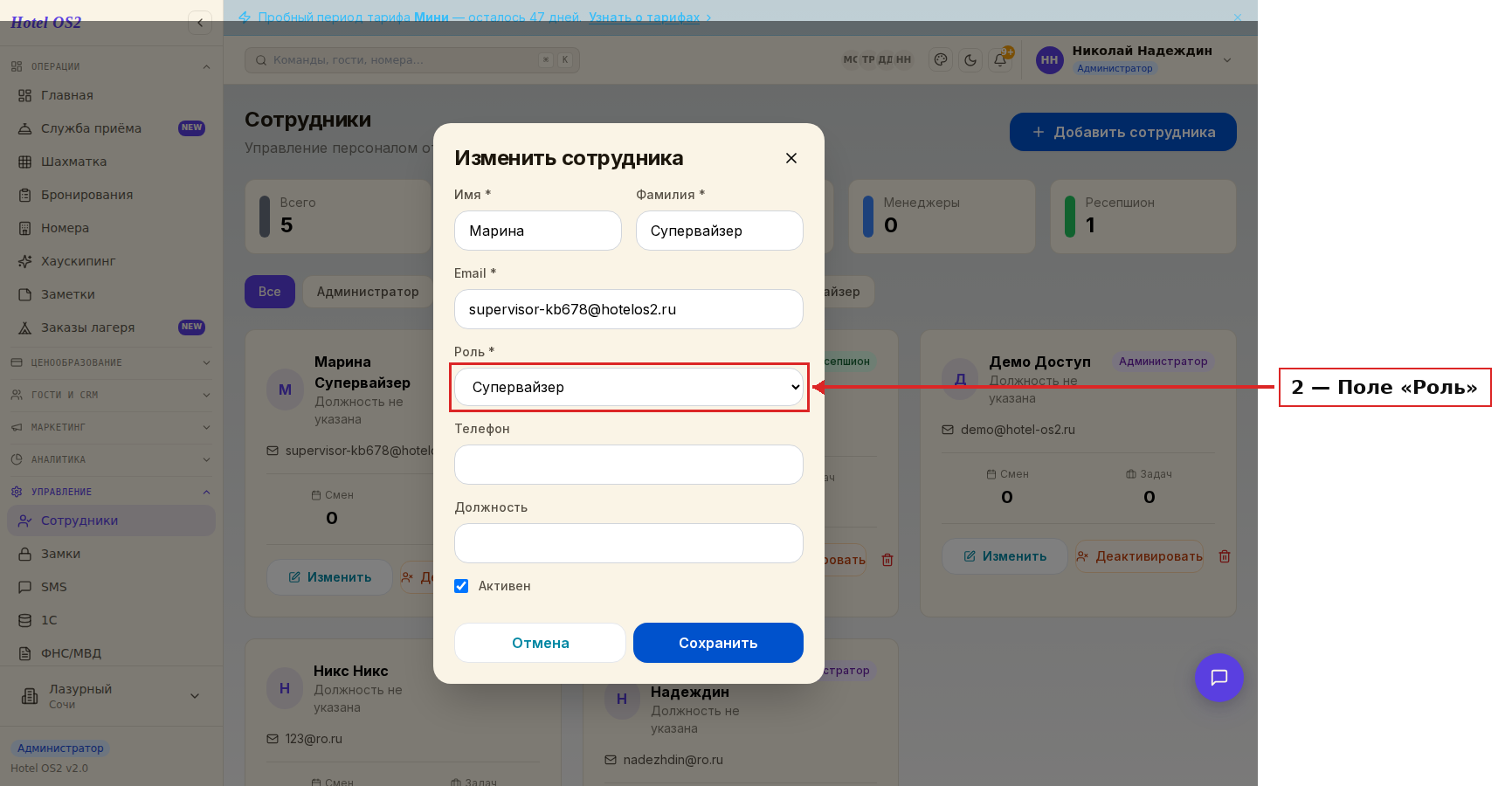Focus the Фамилия input field
This screenshot has height=786, width=1512.
(x=720, y=231)
